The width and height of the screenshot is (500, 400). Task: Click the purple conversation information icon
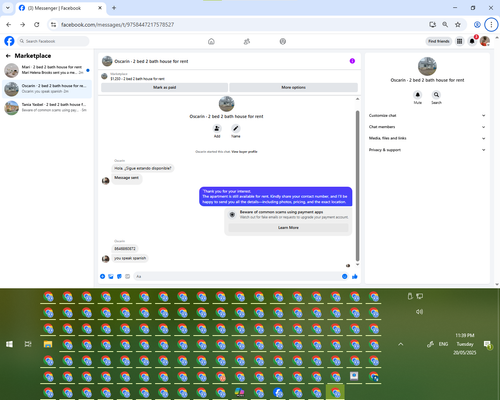pyautogui.click(x=352, y=61)
